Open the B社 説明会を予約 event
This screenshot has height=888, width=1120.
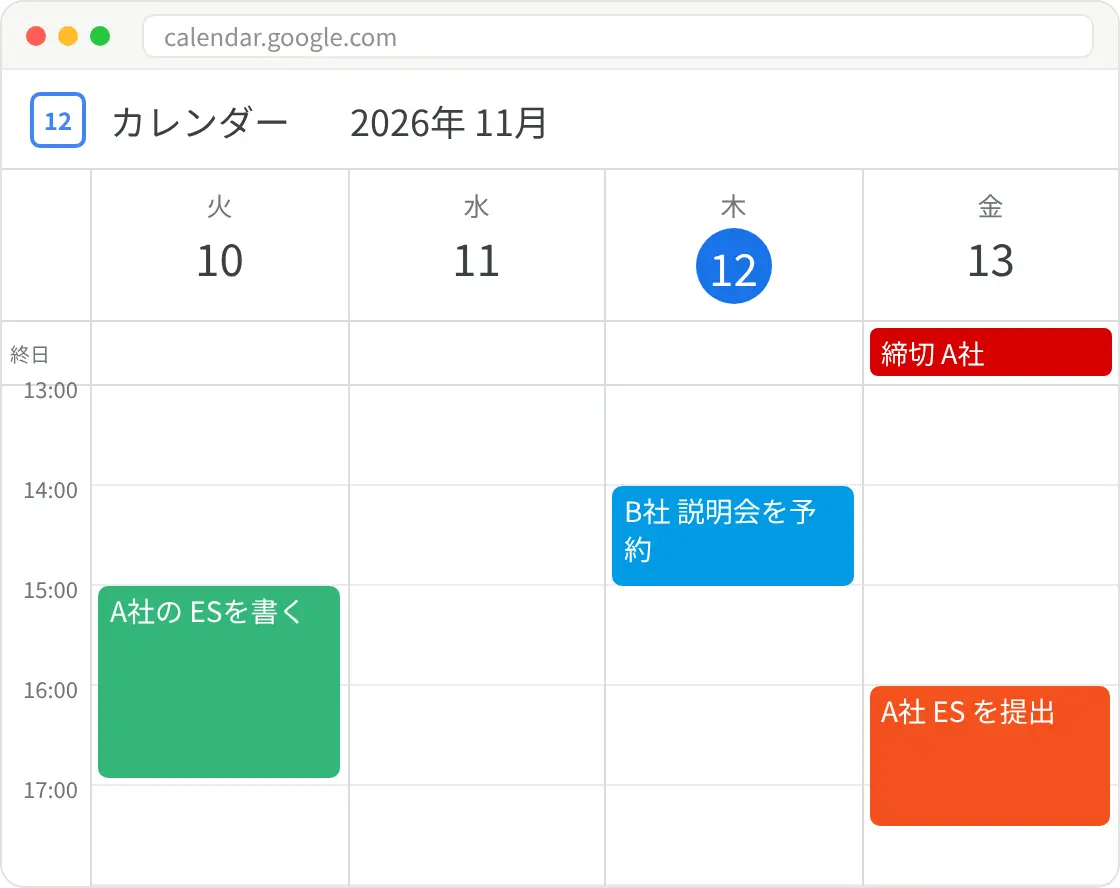coord(733,536)
